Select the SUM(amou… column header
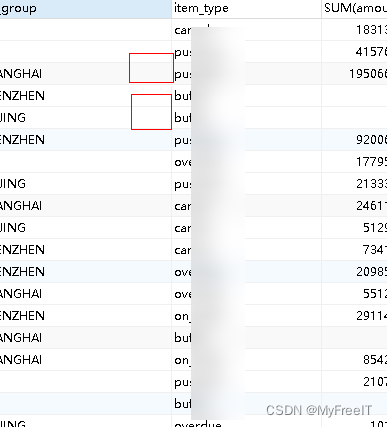Viewport: 387px width, 427px height. (354, 8)
